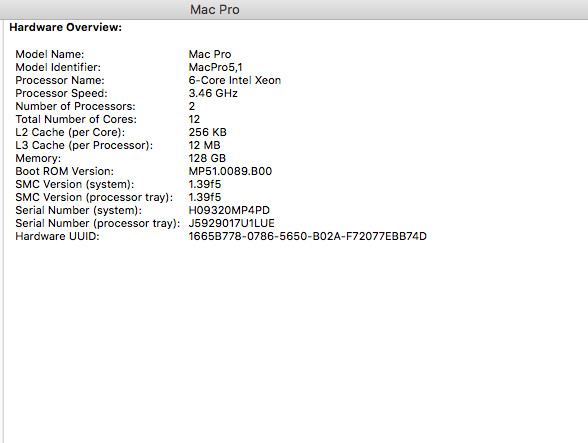This screenshot has height=443, width=588.
Task: Click the SMC Version (processor tray) label
Action: coord(94,197)
